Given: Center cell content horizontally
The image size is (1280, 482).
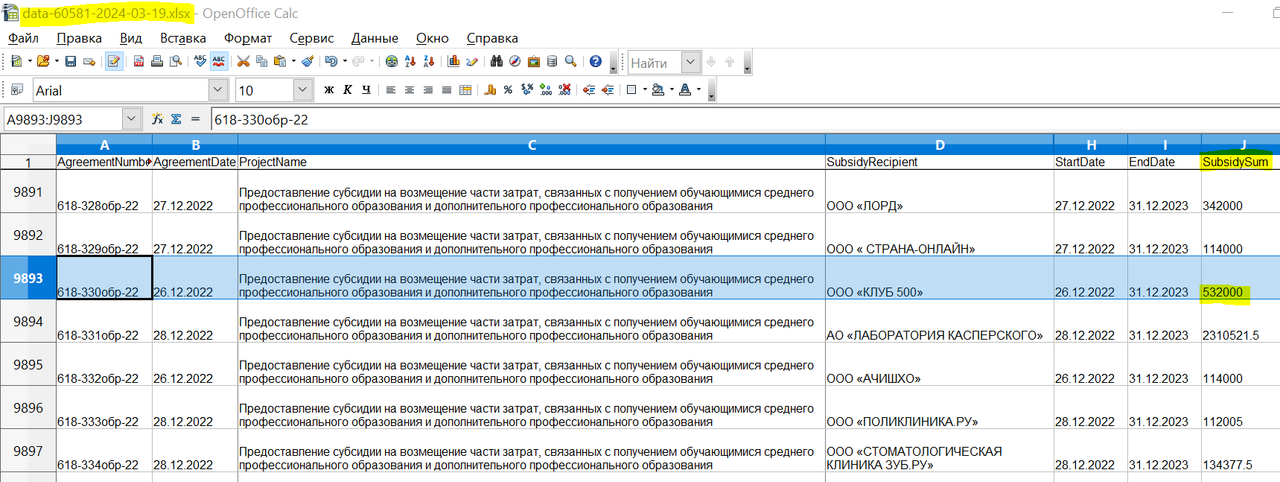Looking at the screenshot, I should click(409, 90).
